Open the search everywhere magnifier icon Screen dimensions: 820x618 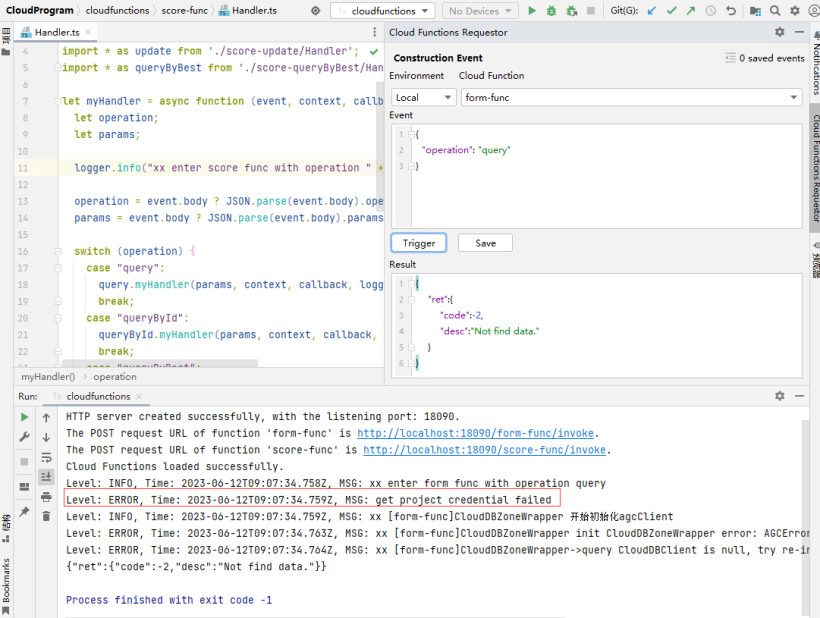point(775,10)
